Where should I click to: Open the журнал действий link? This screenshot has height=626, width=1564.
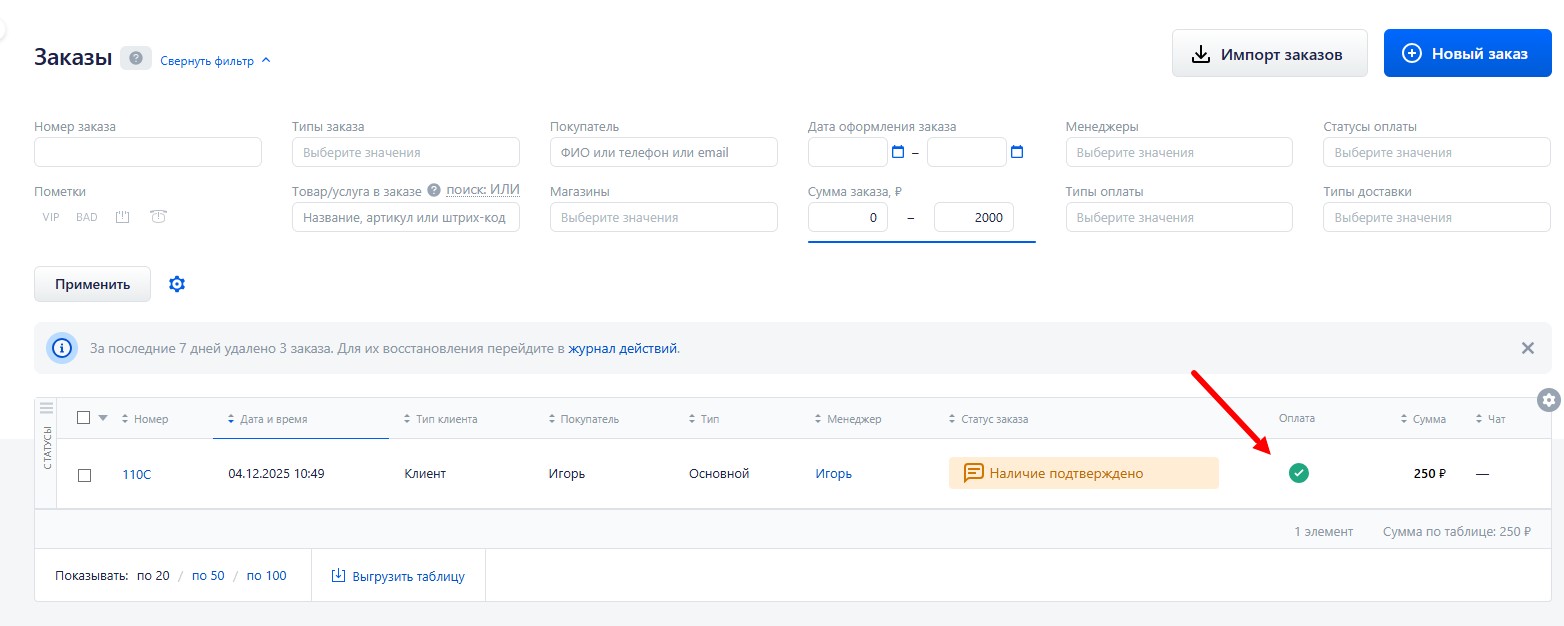(623, 348)
